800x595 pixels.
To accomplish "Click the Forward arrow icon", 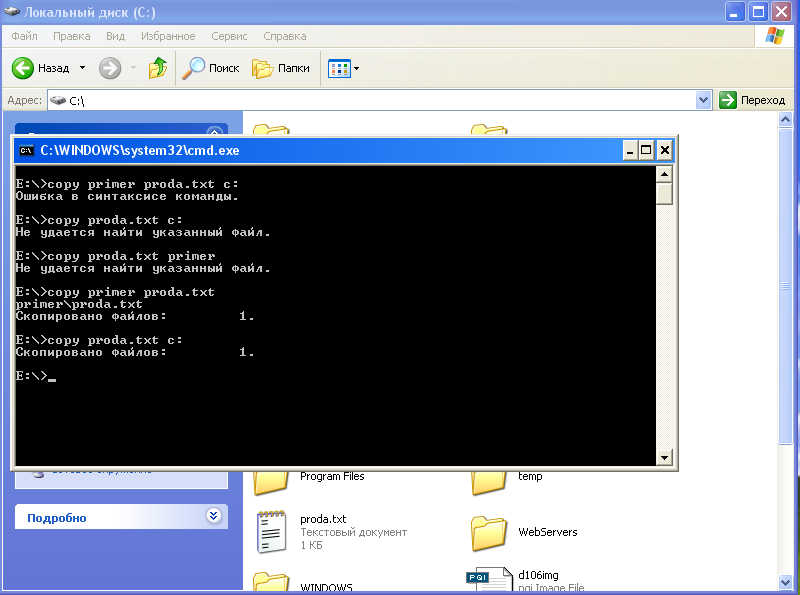I will coord(110,68).
